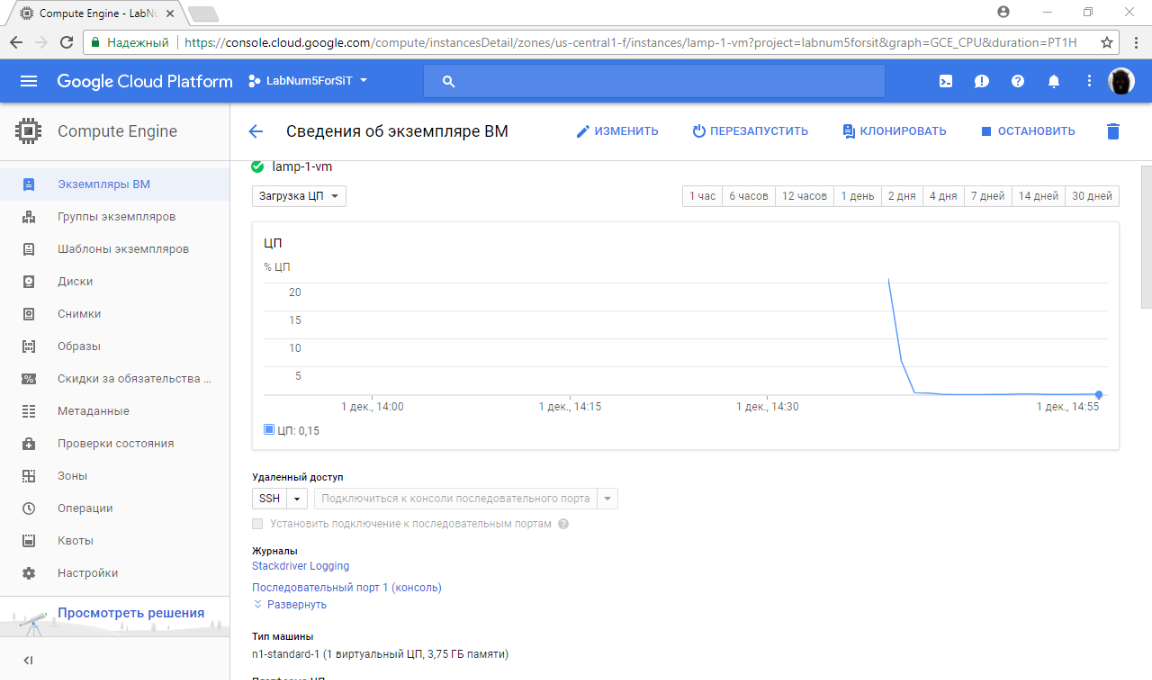The image size is (1152, 680).
Task: Toggle ЦП legend series checkbox
Action: [269, 430]
